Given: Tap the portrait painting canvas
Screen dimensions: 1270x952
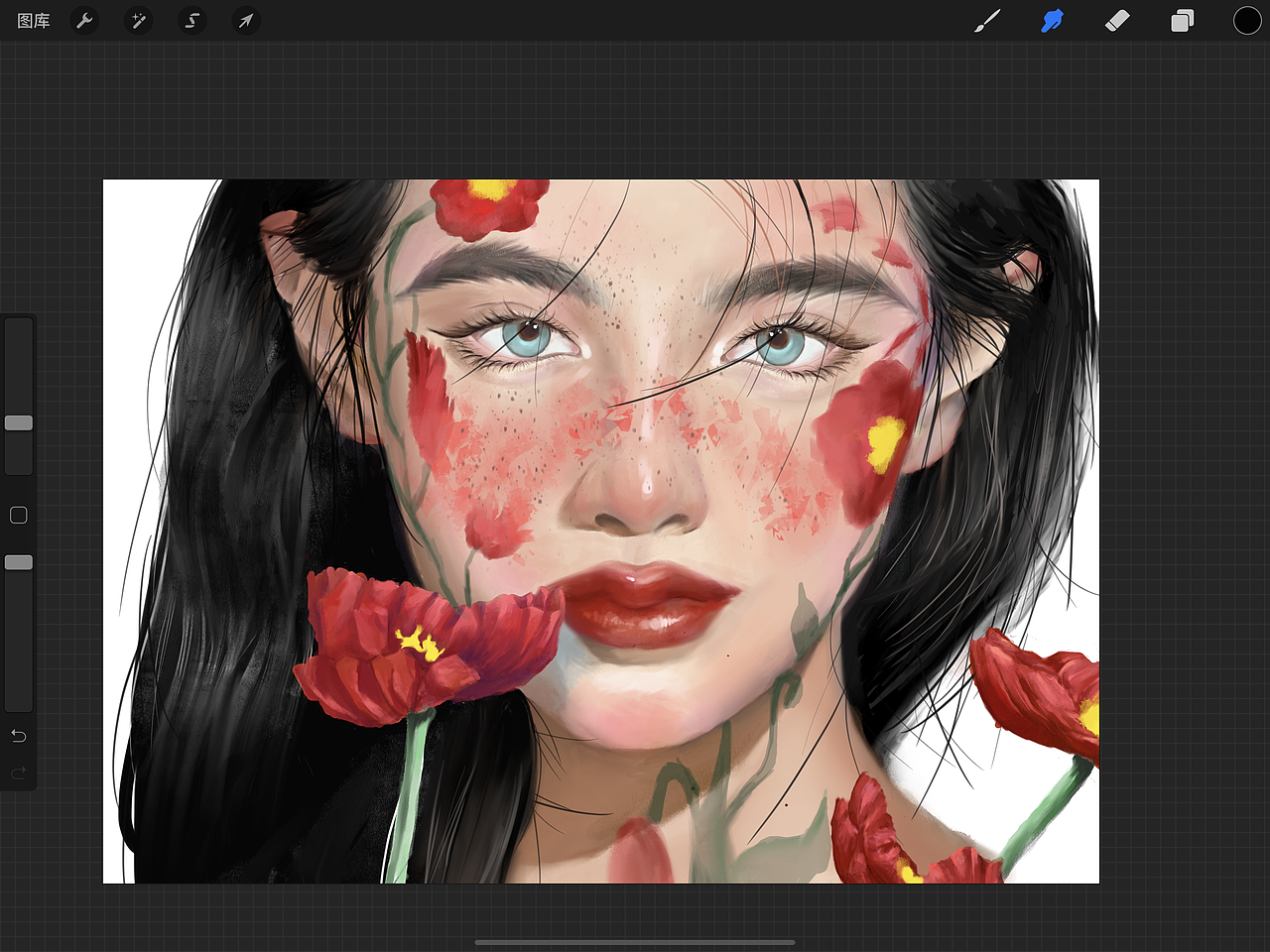Looking at the screenshot, I should click(601, 532).
